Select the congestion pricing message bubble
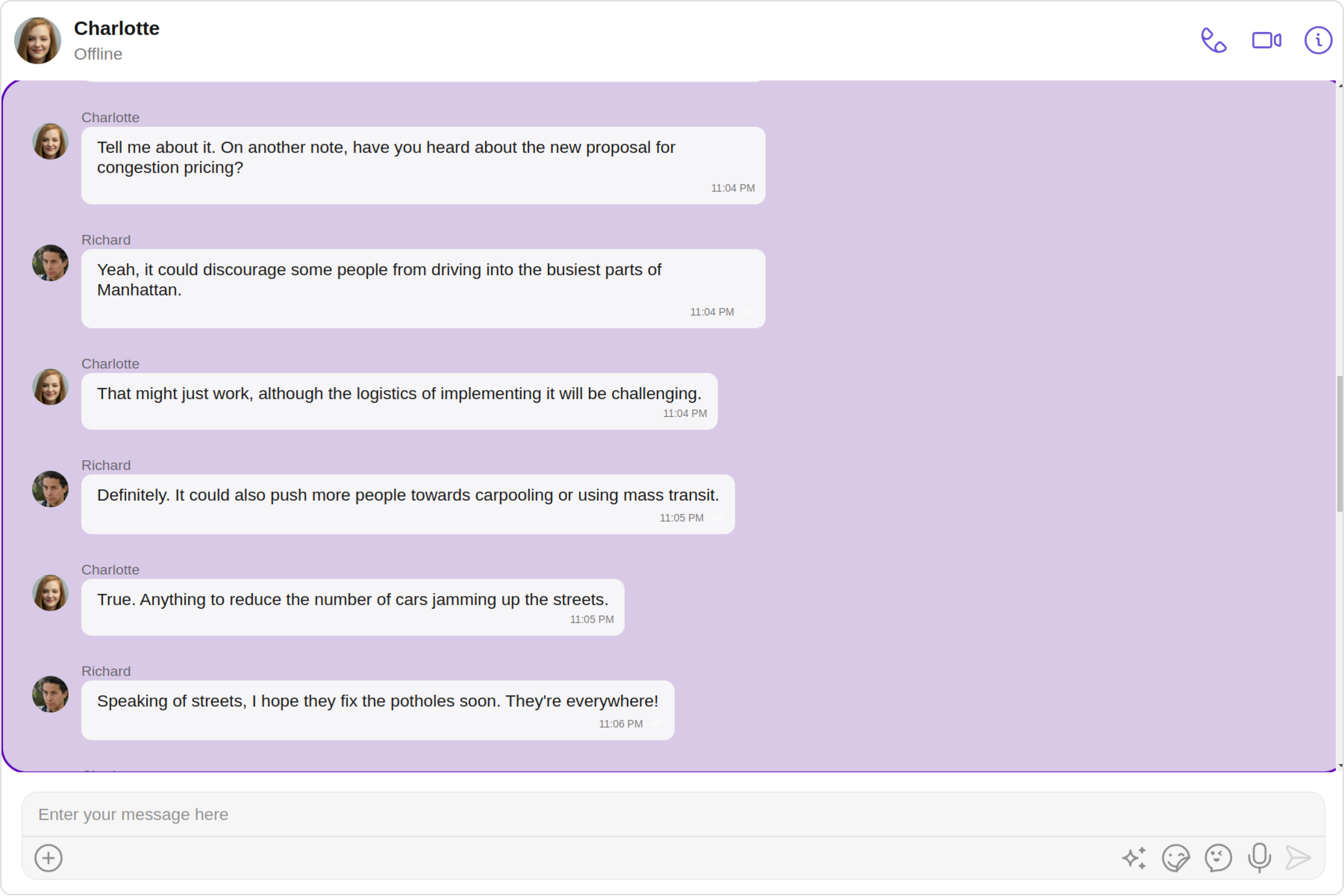1344x896 pixels. point(423,166)
